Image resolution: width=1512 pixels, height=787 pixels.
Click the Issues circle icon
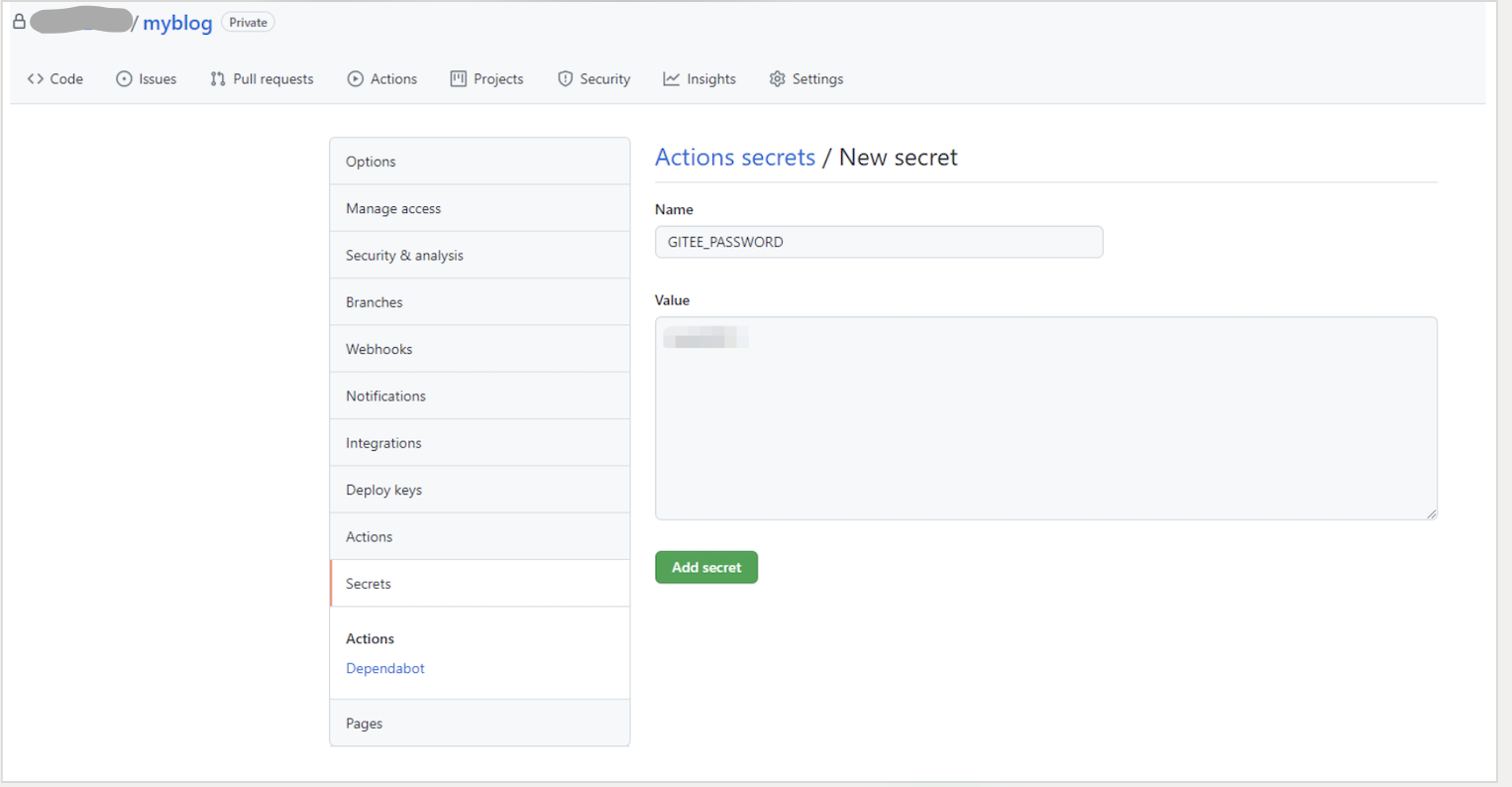(124, 79)
